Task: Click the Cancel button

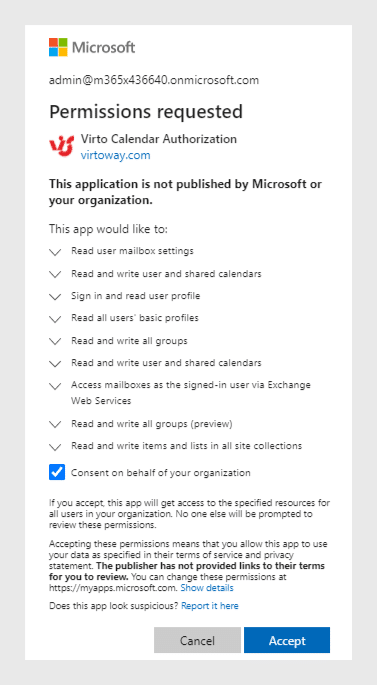Action: click(197, 640)
